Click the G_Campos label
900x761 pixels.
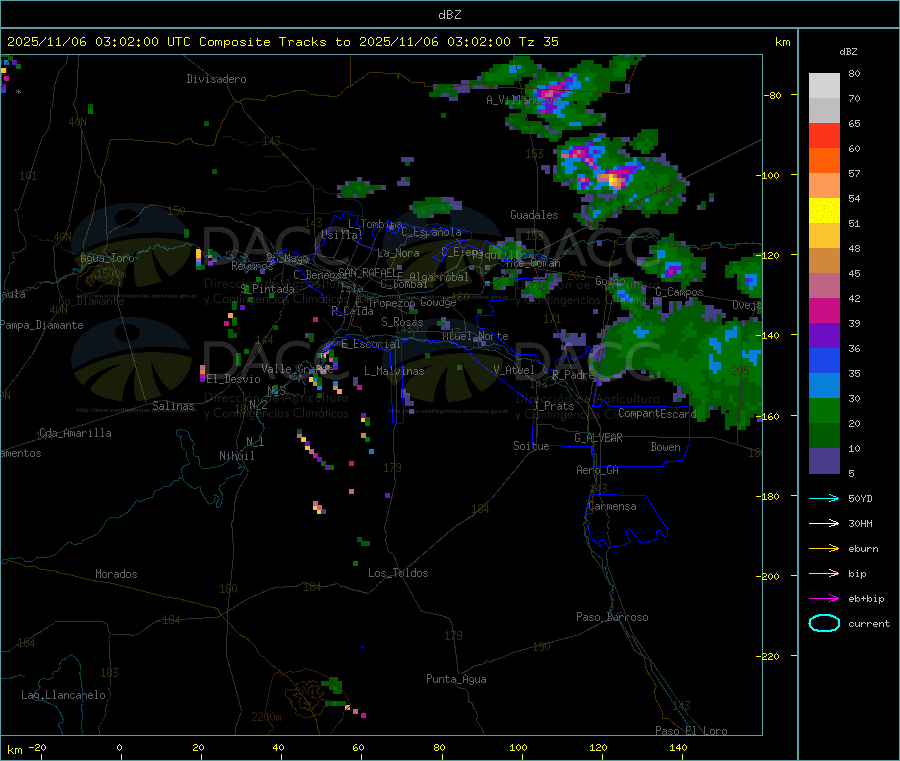pos(679,292)
